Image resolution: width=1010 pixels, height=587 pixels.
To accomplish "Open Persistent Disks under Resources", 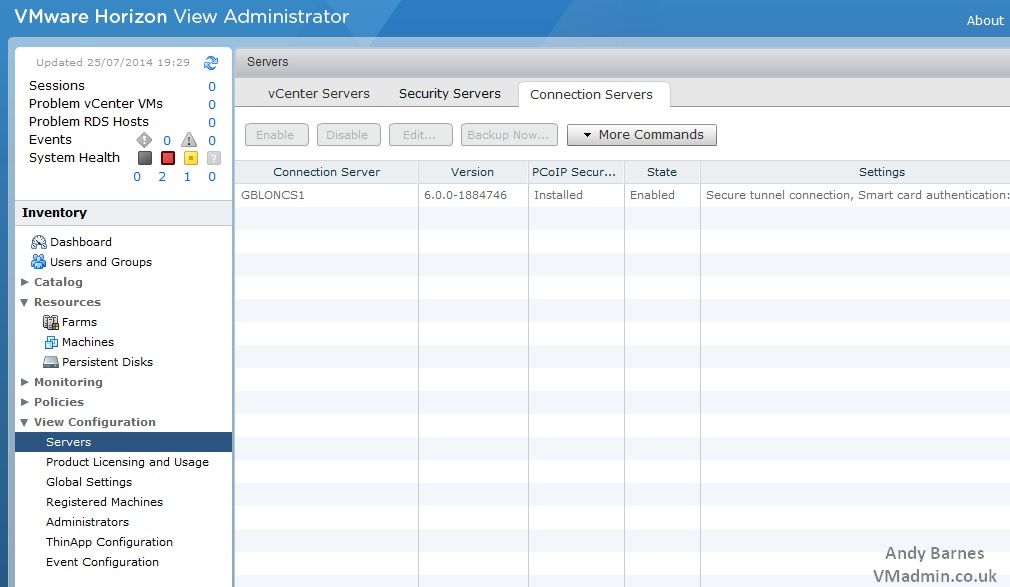I will pyautogui.click(x=108, y=361).
